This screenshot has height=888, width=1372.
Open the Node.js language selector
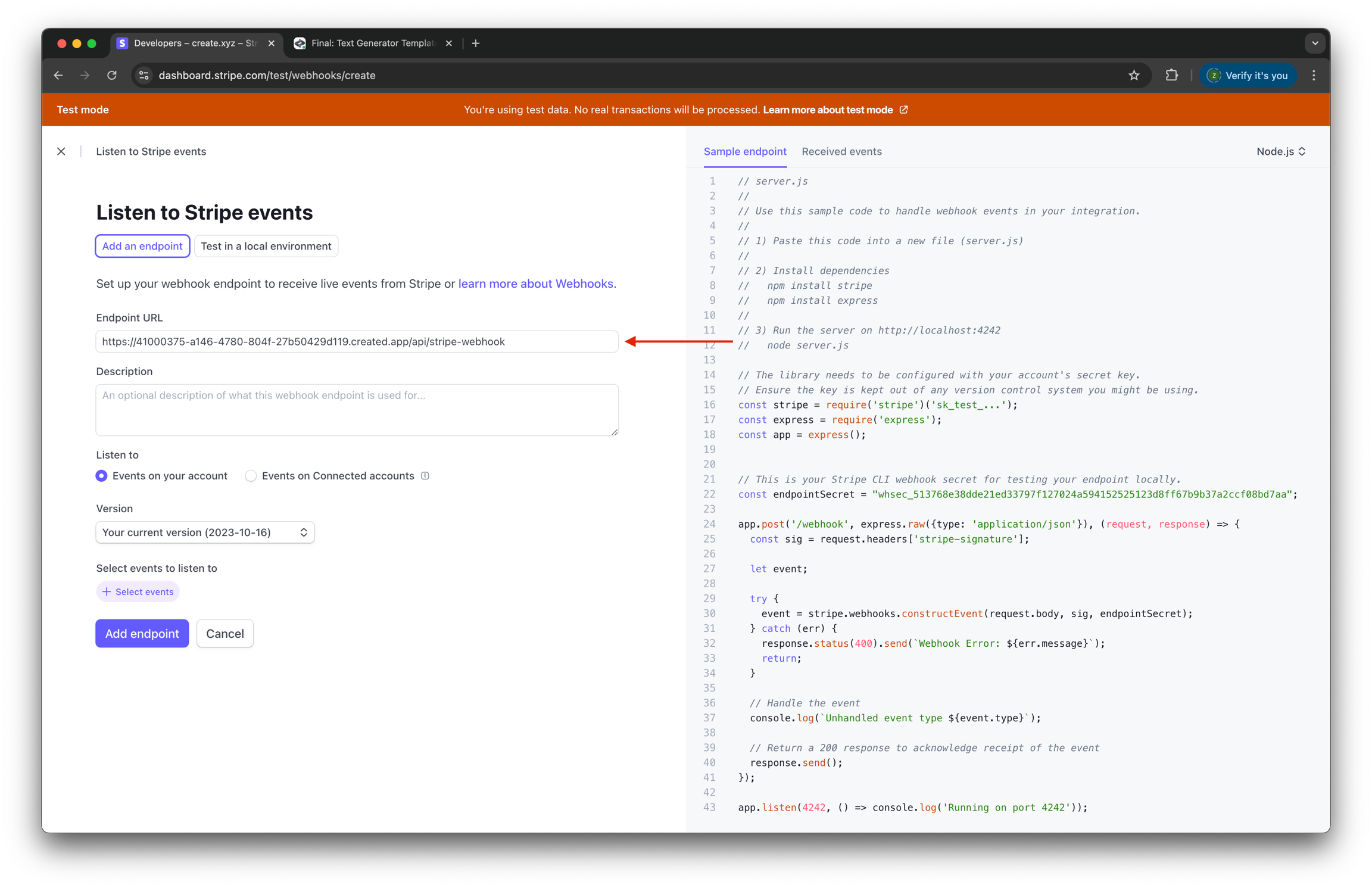[1280, 151]
